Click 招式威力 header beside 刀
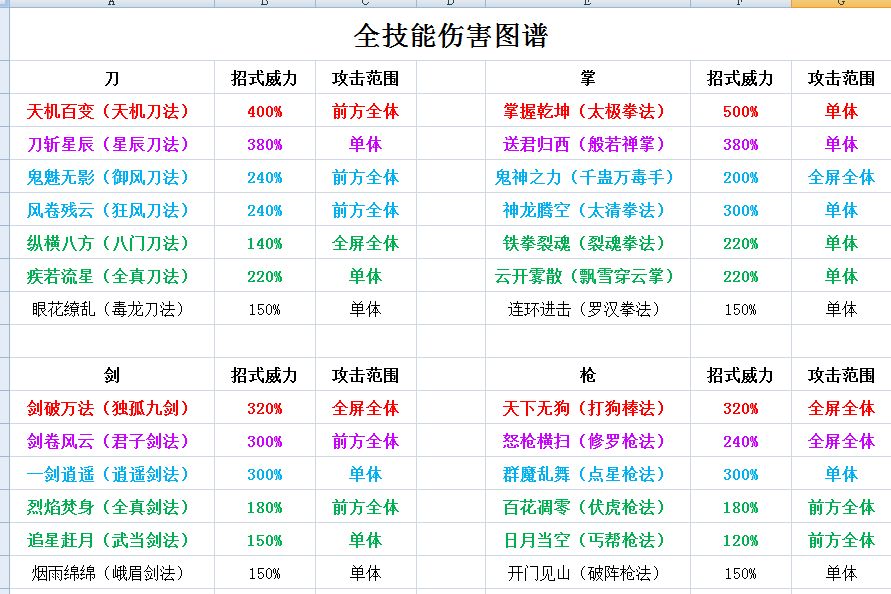The height and width of the screenshot is (594, 891). (265, 78)
